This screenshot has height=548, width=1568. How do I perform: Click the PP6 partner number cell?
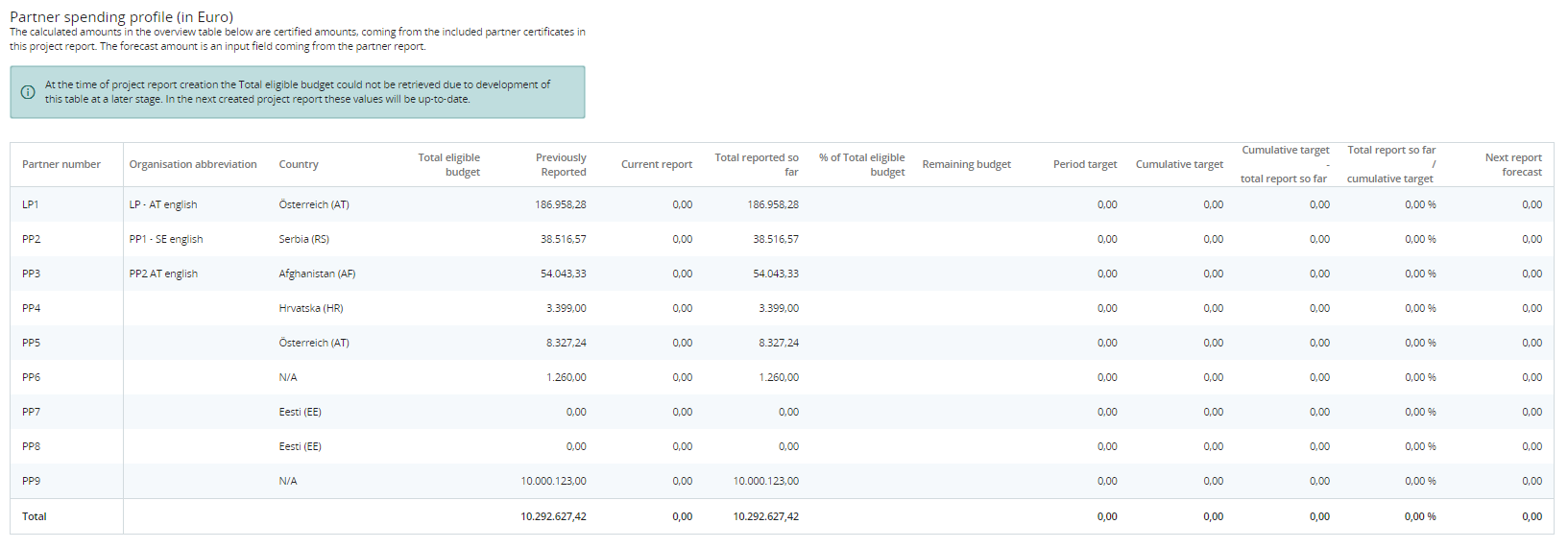coord(32,378)
